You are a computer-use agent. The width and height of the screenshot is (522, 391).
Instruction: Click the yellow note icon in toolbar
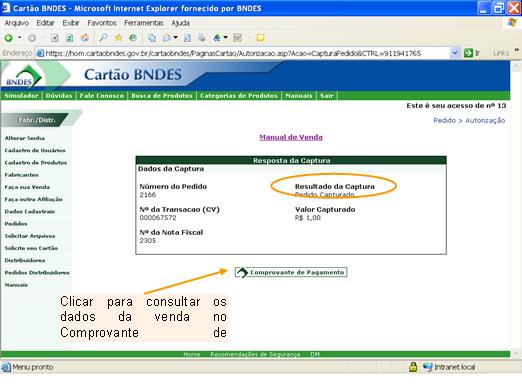[260, 38]
